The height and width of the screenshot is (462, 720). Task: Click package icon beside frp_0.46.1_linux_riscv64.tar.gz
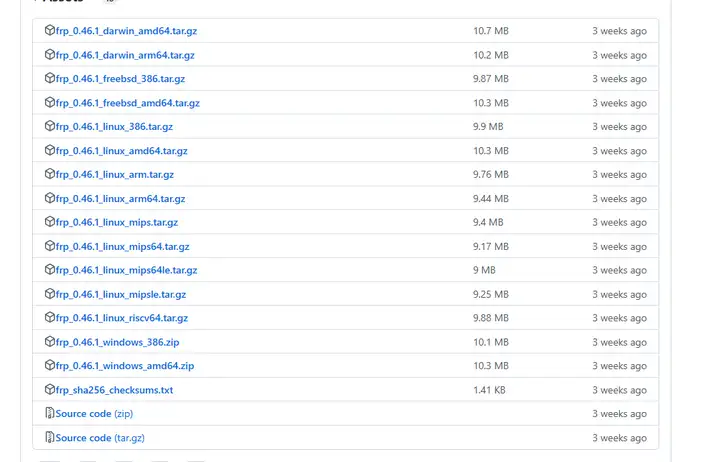pyautogui.click(x=50, y=317)
